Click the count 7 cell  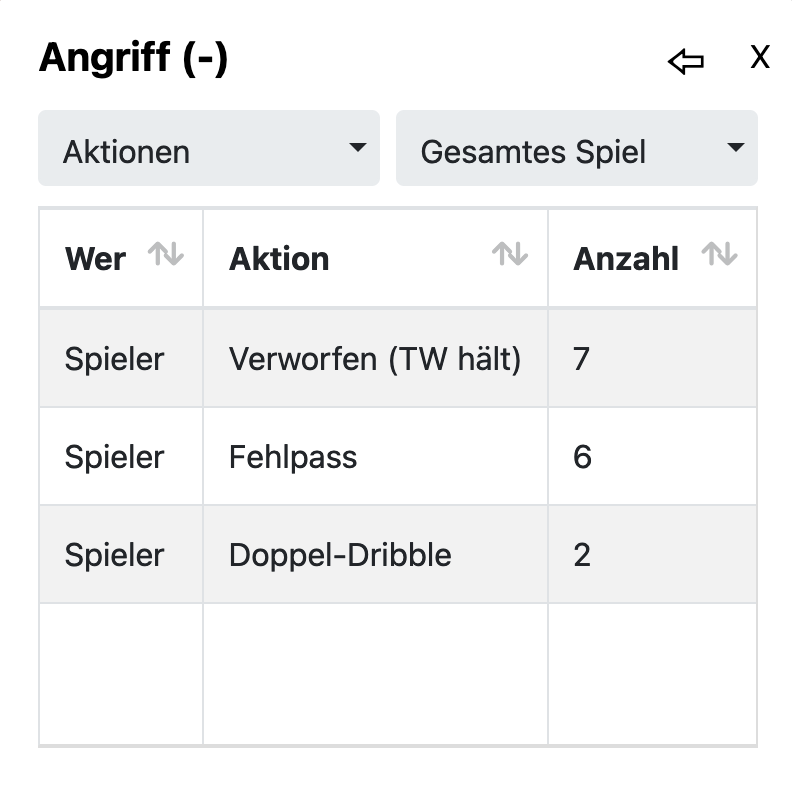tap(582, 358)
